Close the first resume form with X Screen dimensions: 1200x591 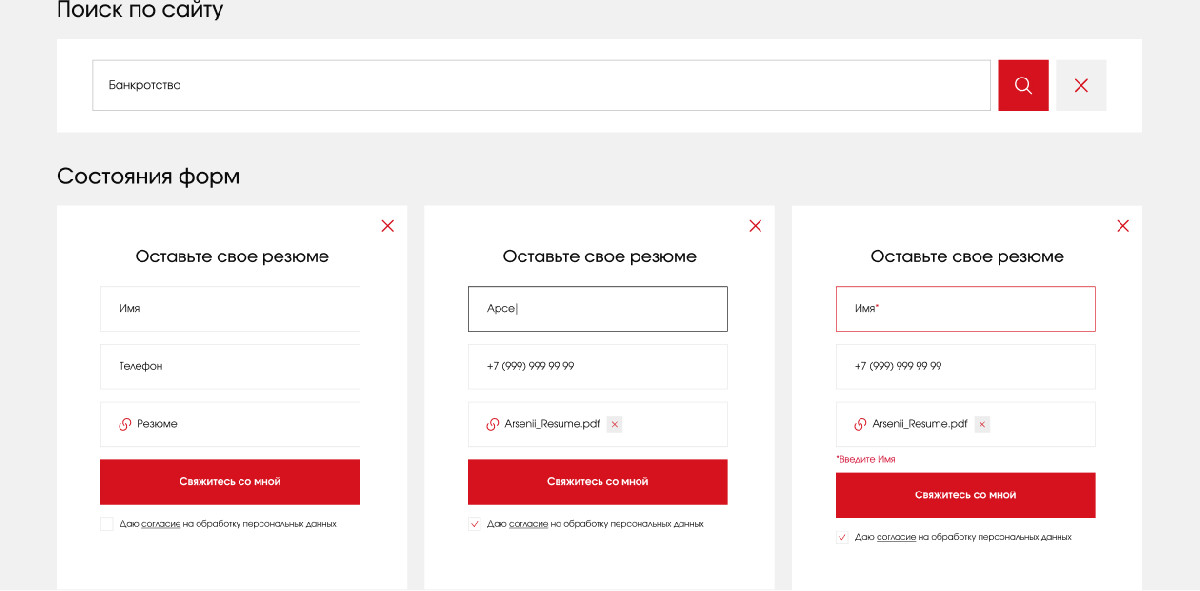[x=388, y=226]
